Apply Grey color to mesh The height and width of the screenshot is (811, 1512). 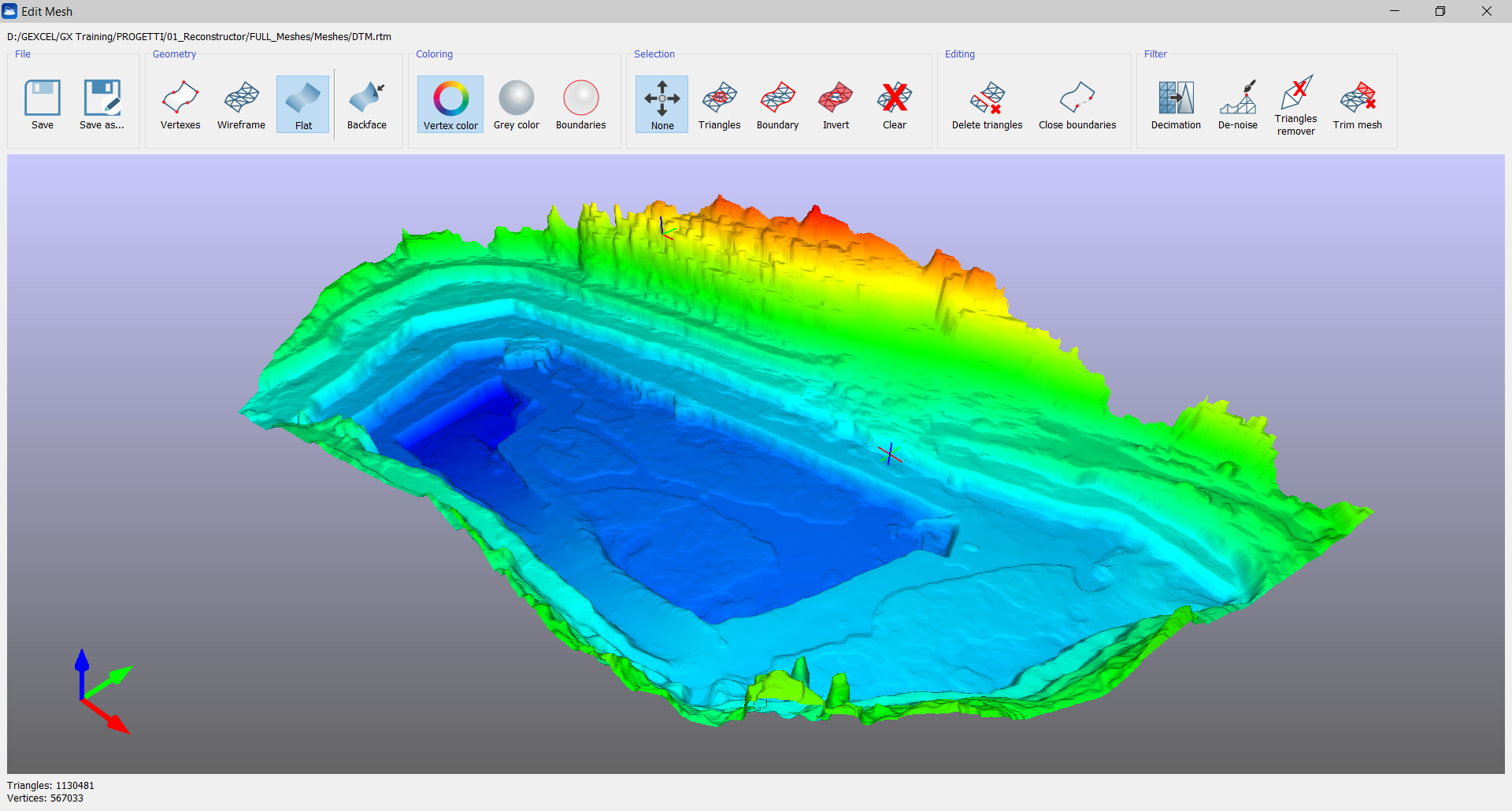tap(517, 104)
